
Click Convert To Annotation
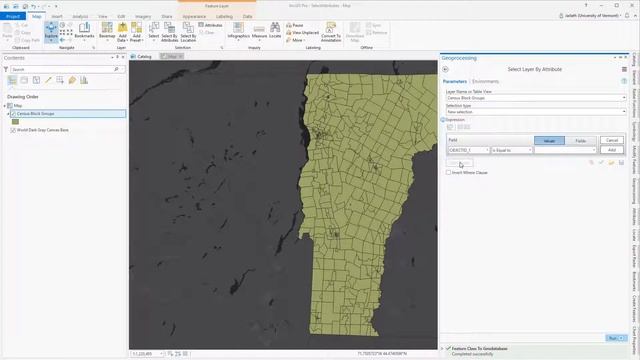[331, 31]
